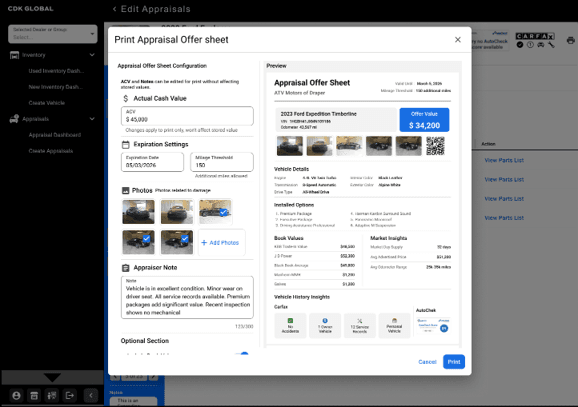Click the Inventory car icon in sidebar

[x=14, y=55]
